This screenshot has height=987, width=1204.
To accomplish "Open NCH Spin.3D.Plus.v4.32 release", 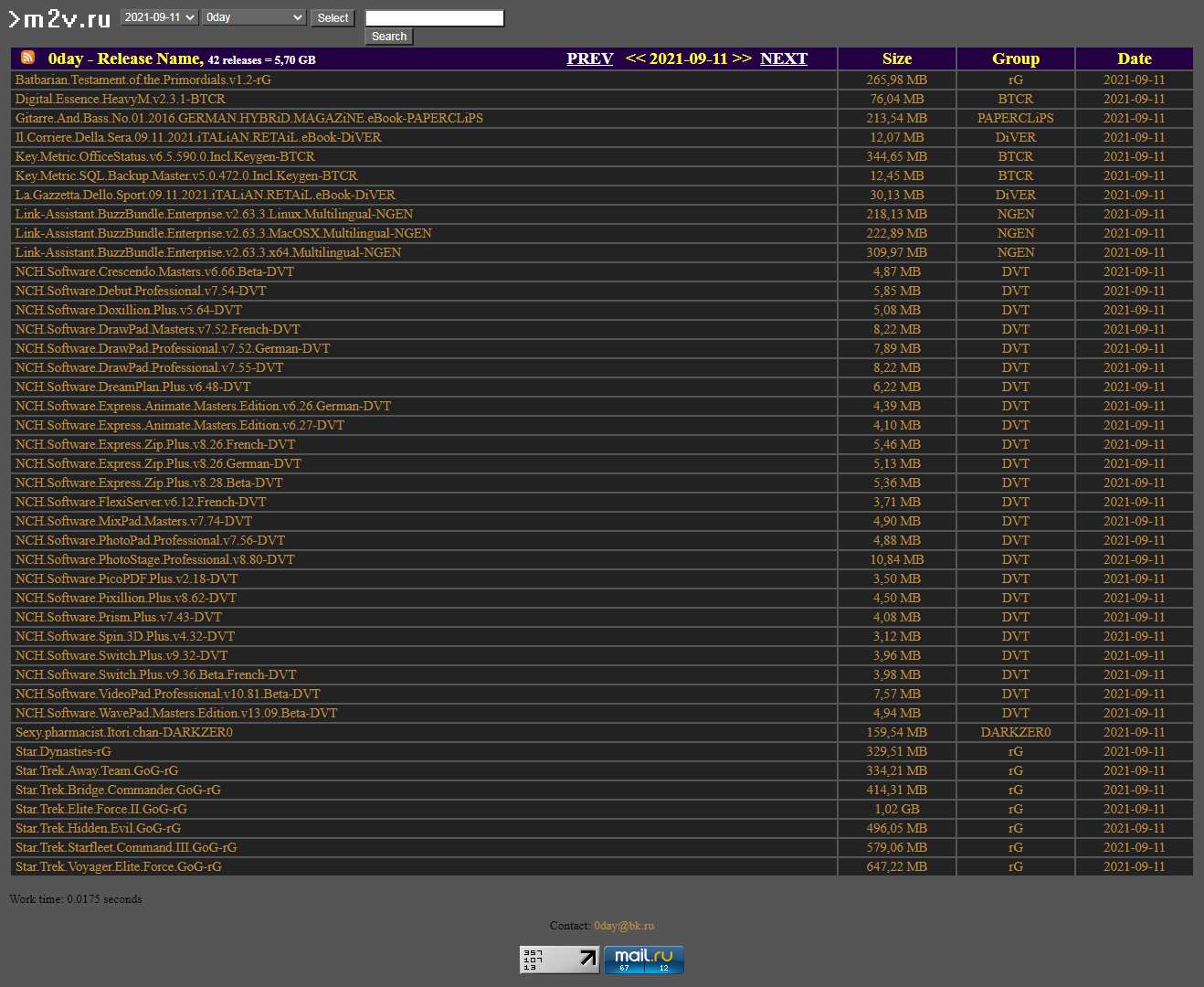I will coord(125,636).
